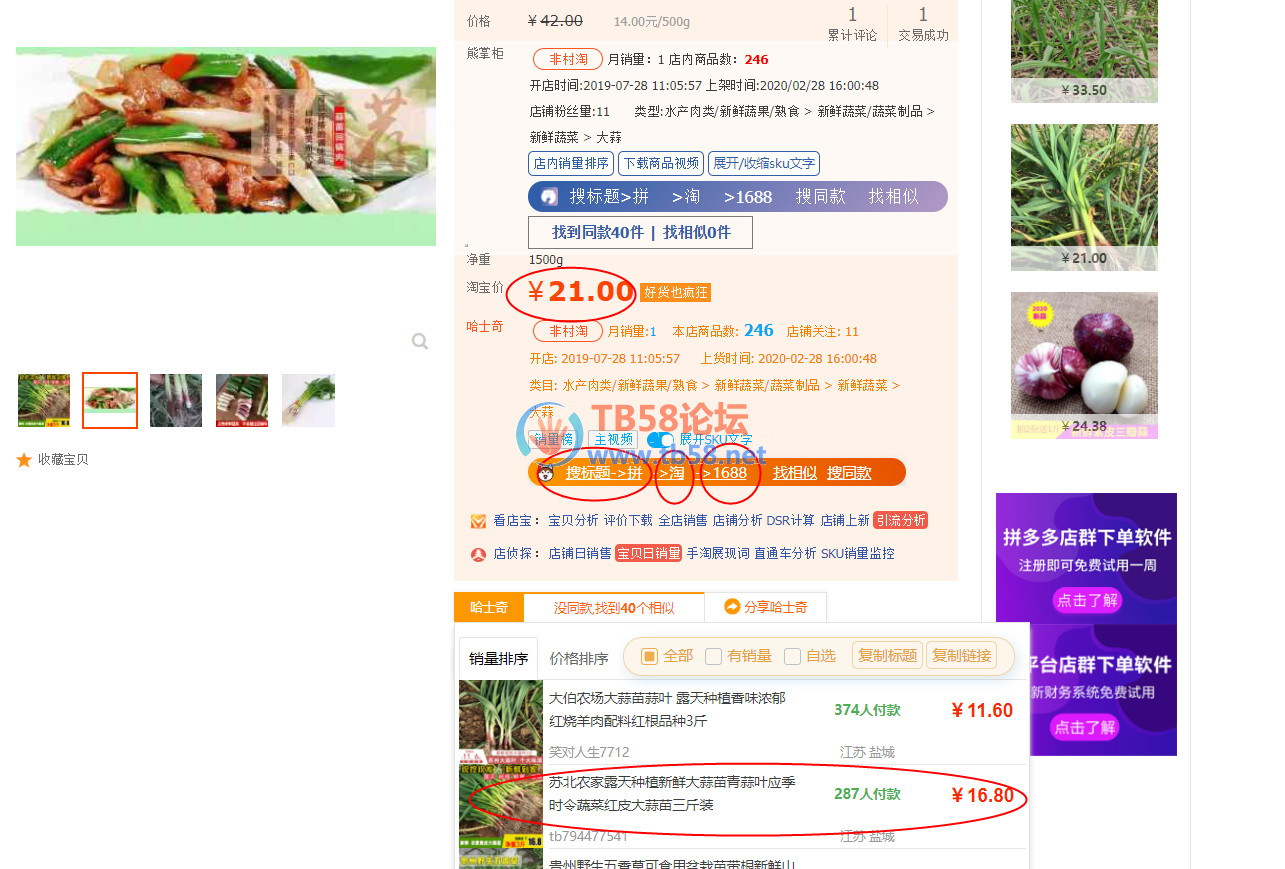Screen dimensions: 1285x869
Task: Click the red 引流分析 tag
Action: click(900, 521)
